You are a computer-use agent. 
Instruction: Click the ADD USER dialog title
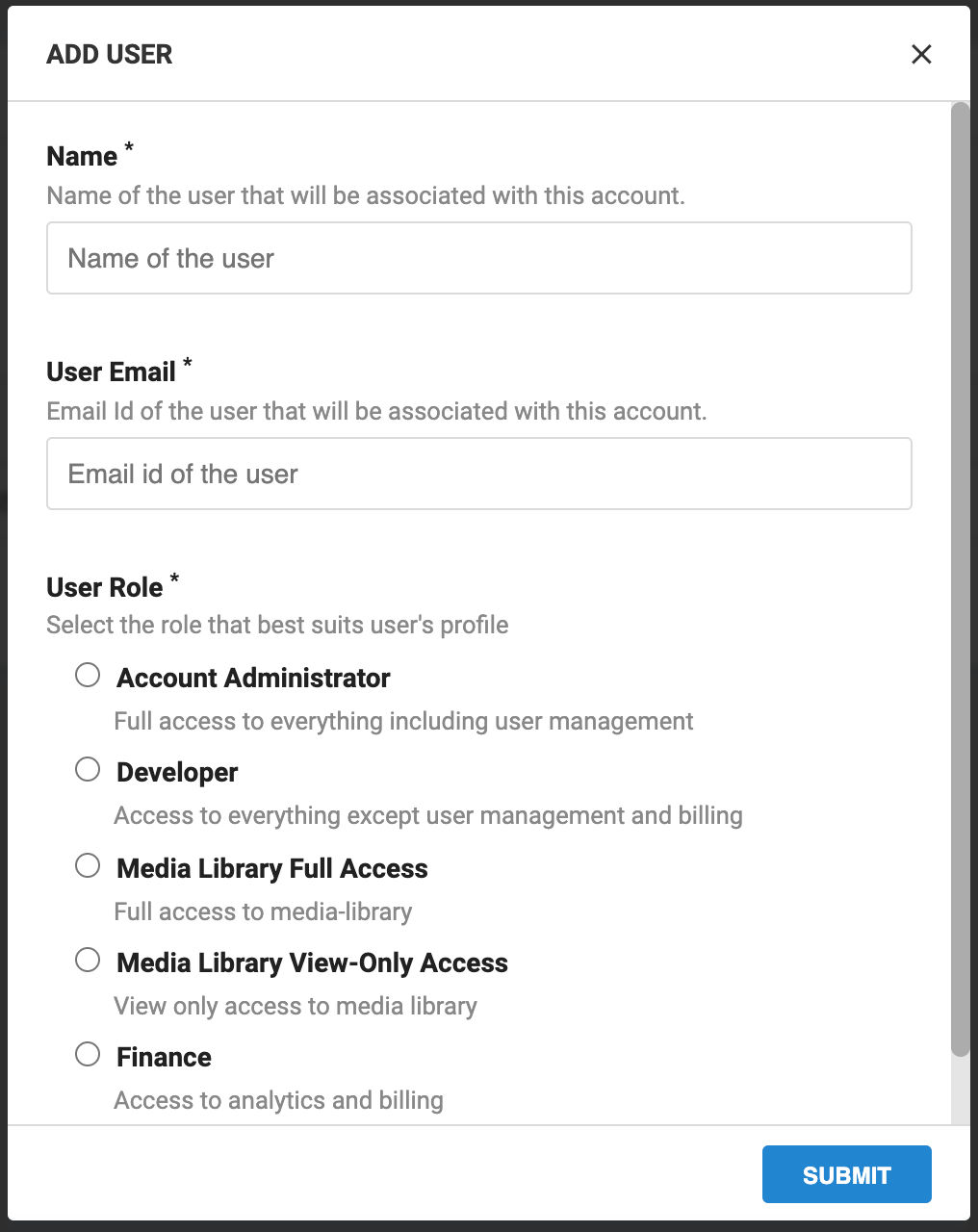pyautogui.click(x=109, y=55)
